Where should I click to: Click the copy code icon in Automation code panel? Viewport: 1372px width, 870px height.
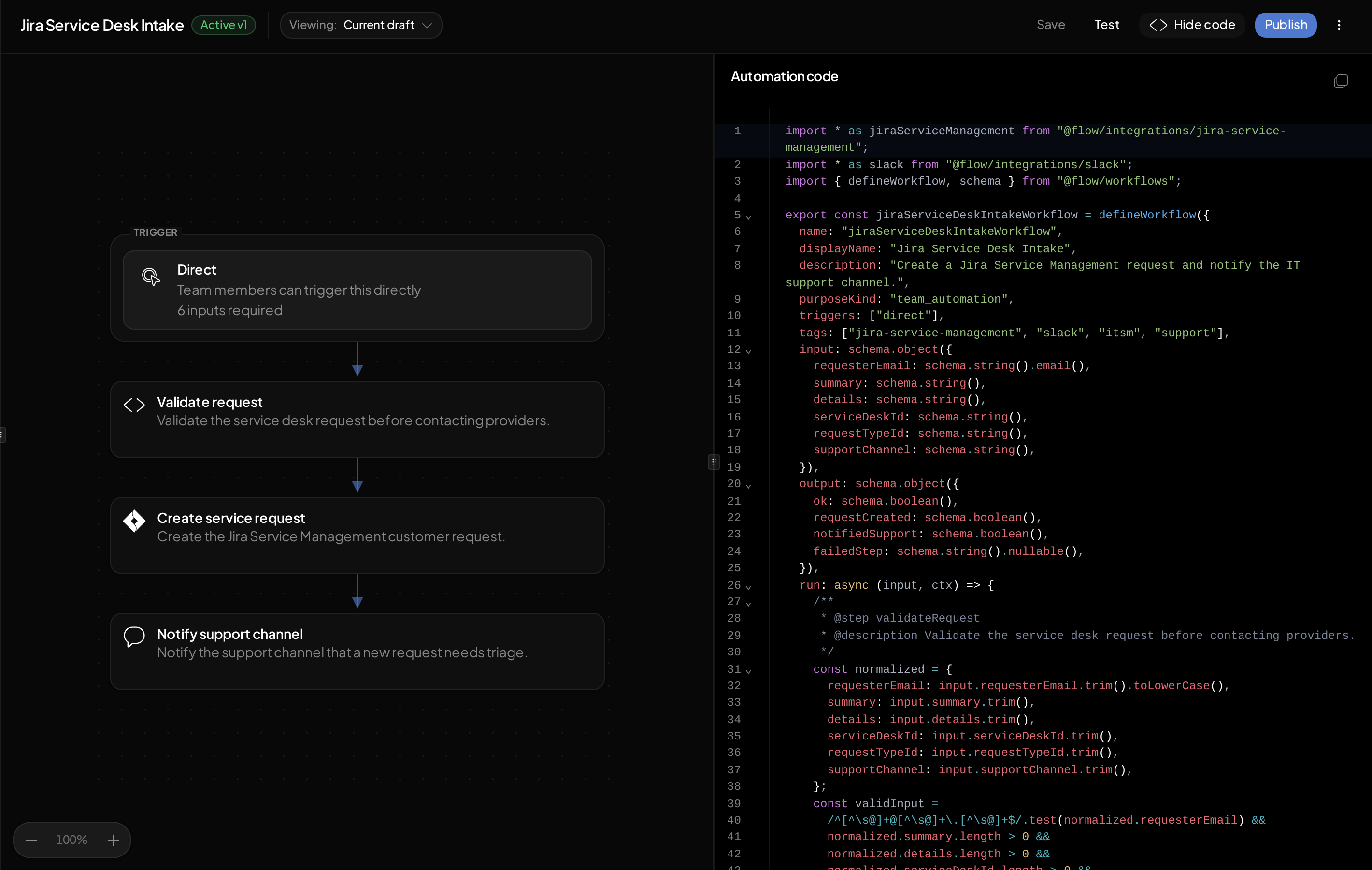1341,81
